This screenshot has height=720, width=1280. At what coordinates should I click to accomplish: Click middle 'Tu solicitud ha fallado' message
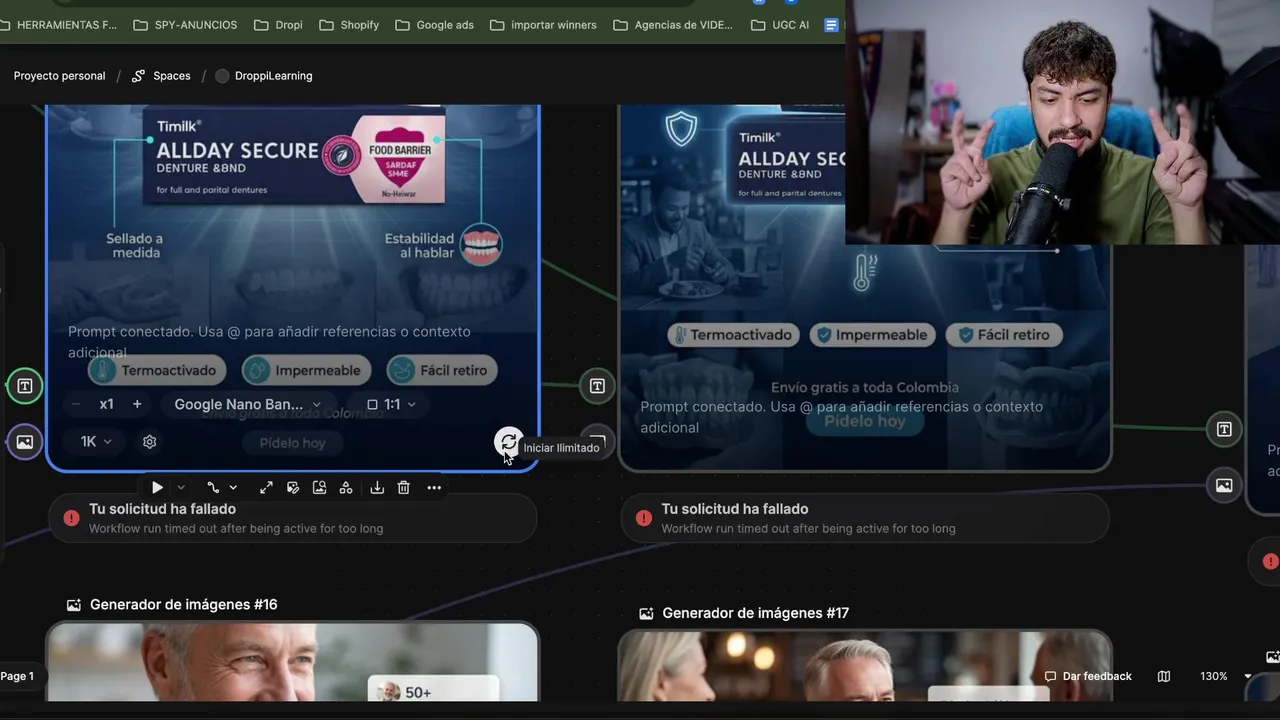click(735, 509)
